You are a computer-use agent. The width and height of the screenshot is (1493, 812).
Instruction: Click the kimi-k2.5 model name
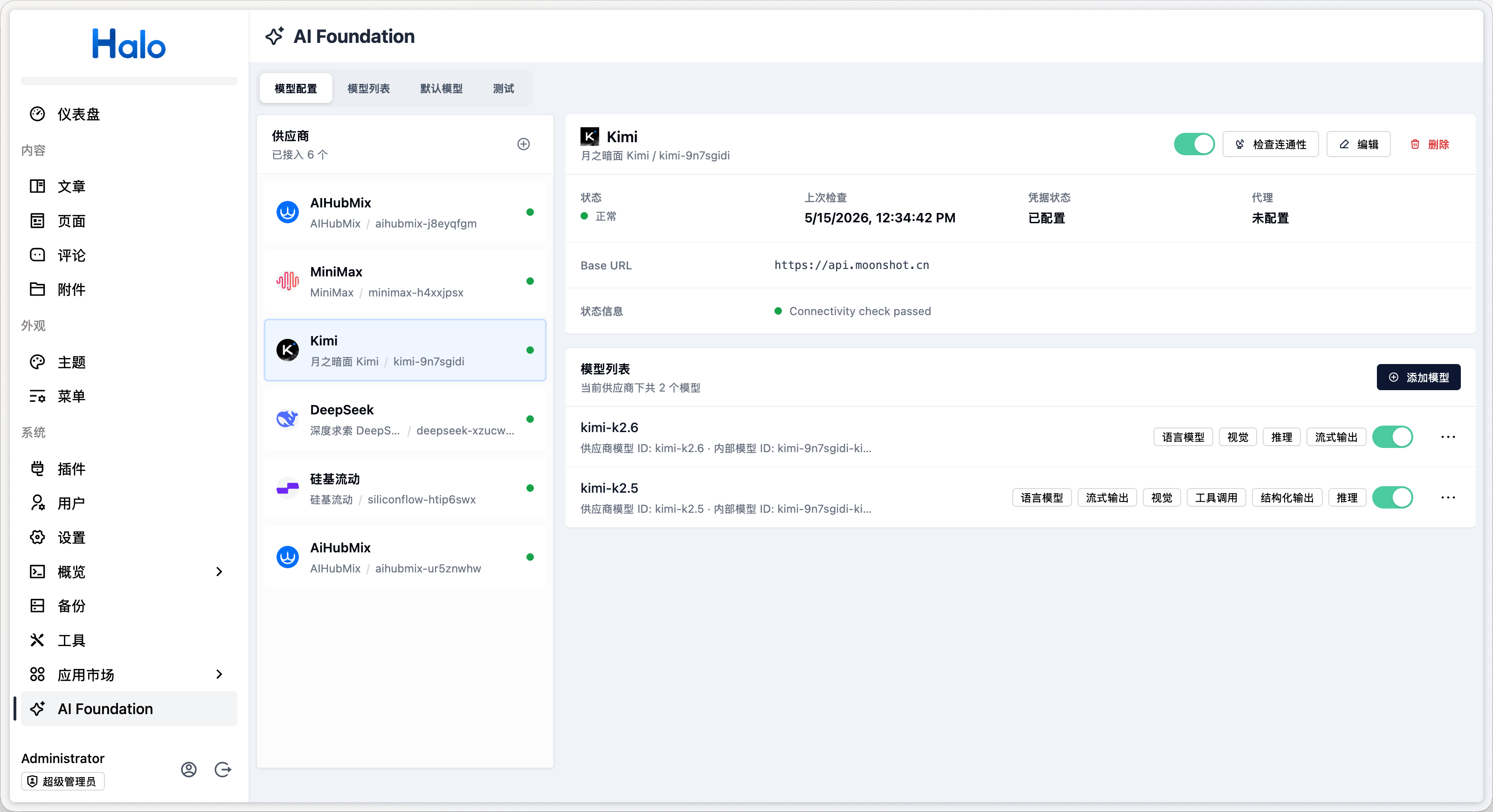[x=609, y=489]
